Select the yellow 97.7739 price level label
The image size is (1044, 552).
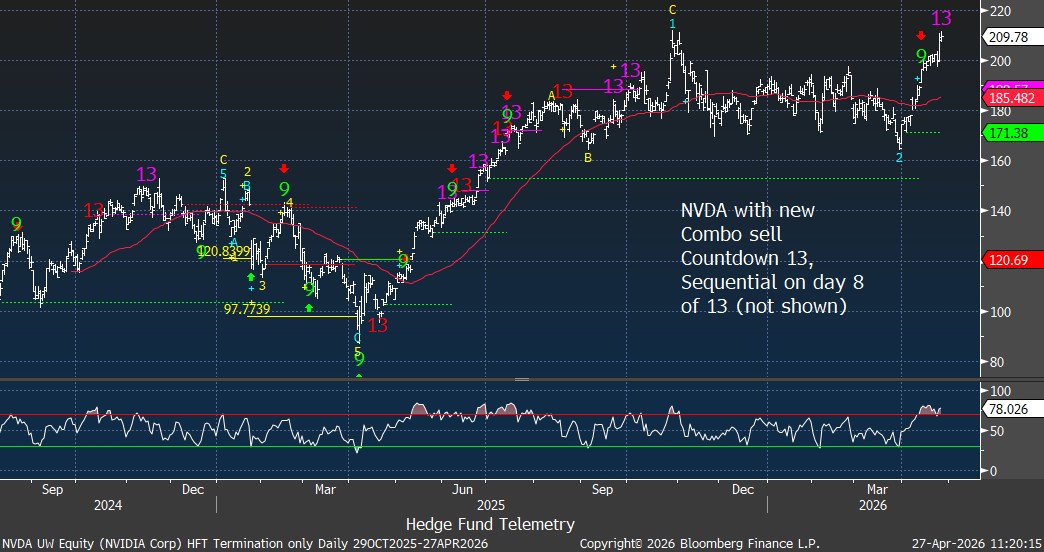click(x=248, y=310)
